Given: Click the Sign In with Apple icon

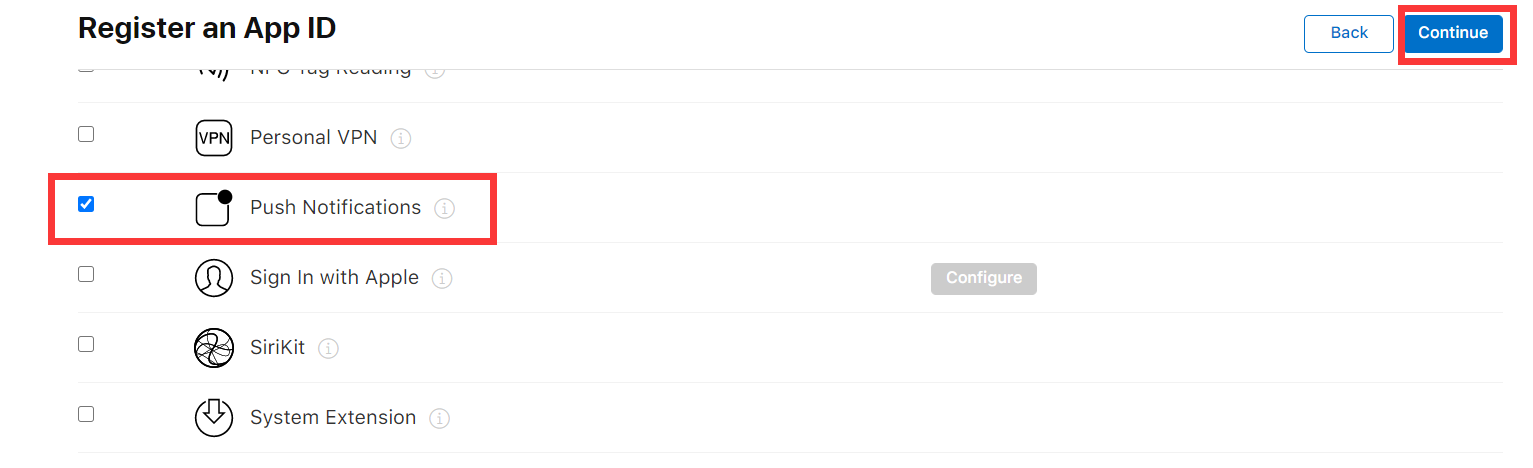Looking at the screenshot, I should click(213, 278).
